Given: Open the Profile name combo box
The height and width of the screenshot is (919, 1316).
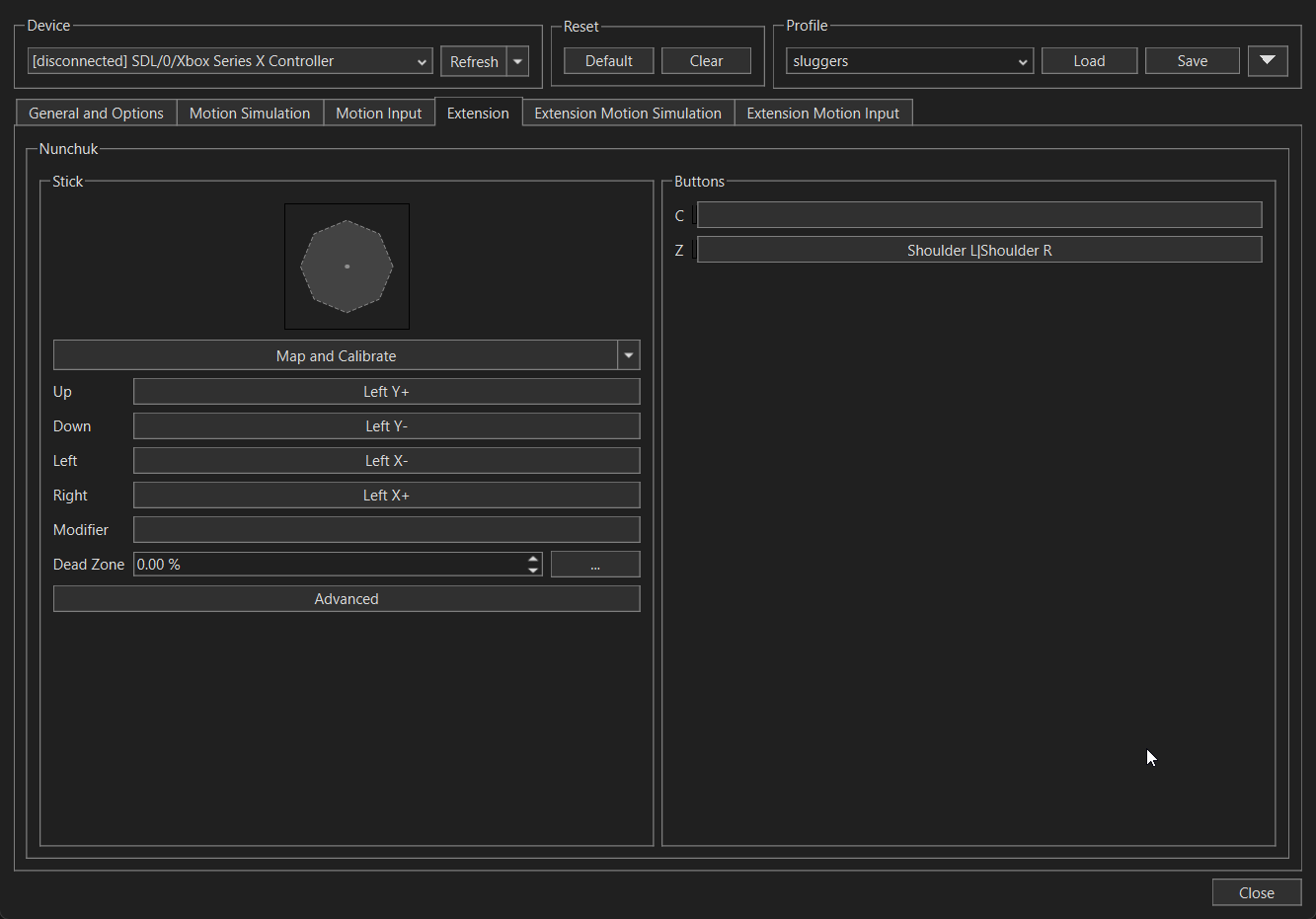Looking at the screenshot, I should (x=908, y=61).
